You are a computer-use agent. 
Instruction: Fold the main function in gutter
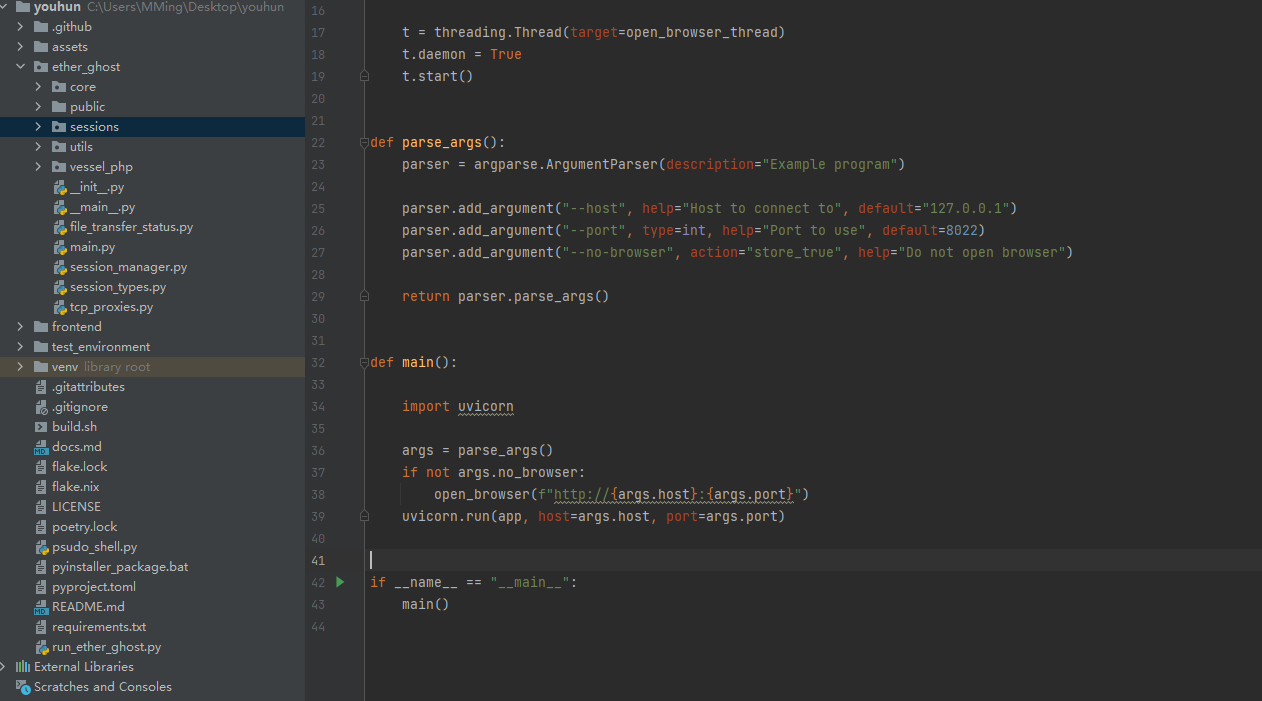[364, 362]
